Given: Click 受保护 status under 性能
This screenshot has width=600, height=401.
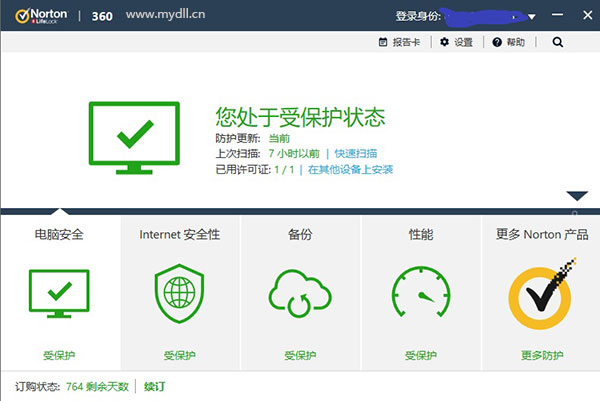Looking at the screenshot, I should point(421,355).
